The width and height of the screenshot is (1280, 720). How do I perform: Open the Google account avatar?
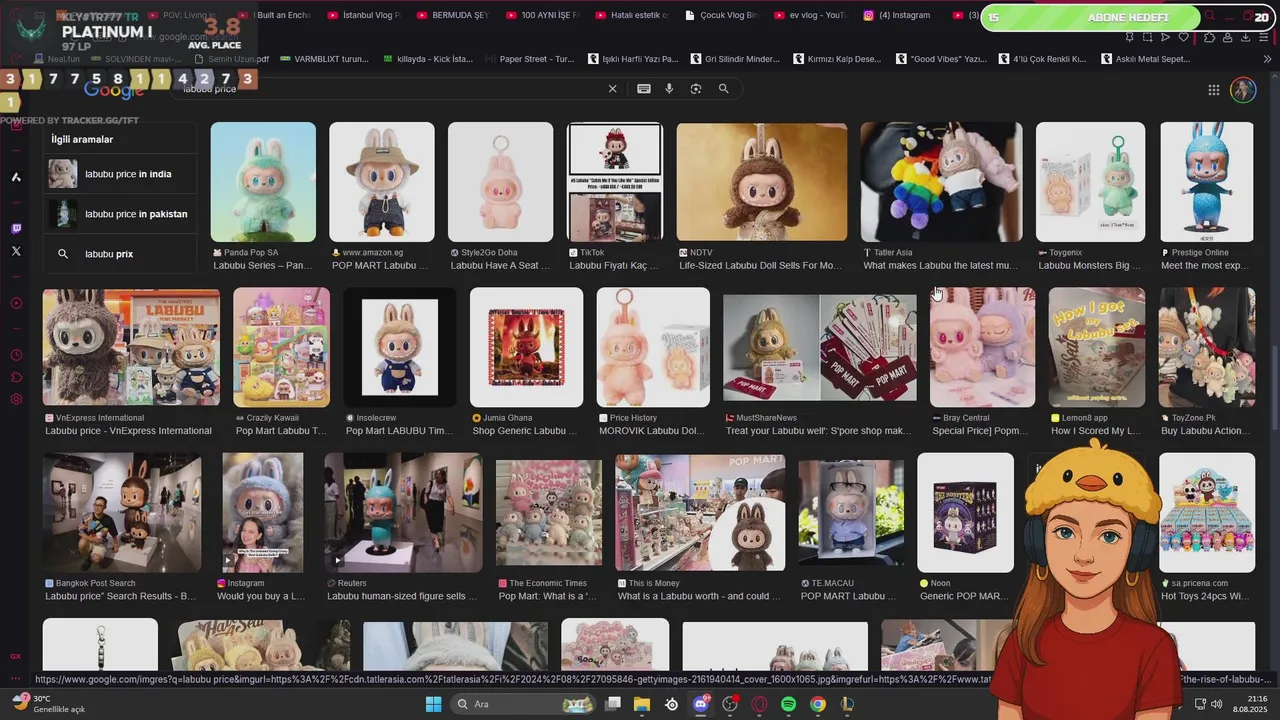(1243, 90)
